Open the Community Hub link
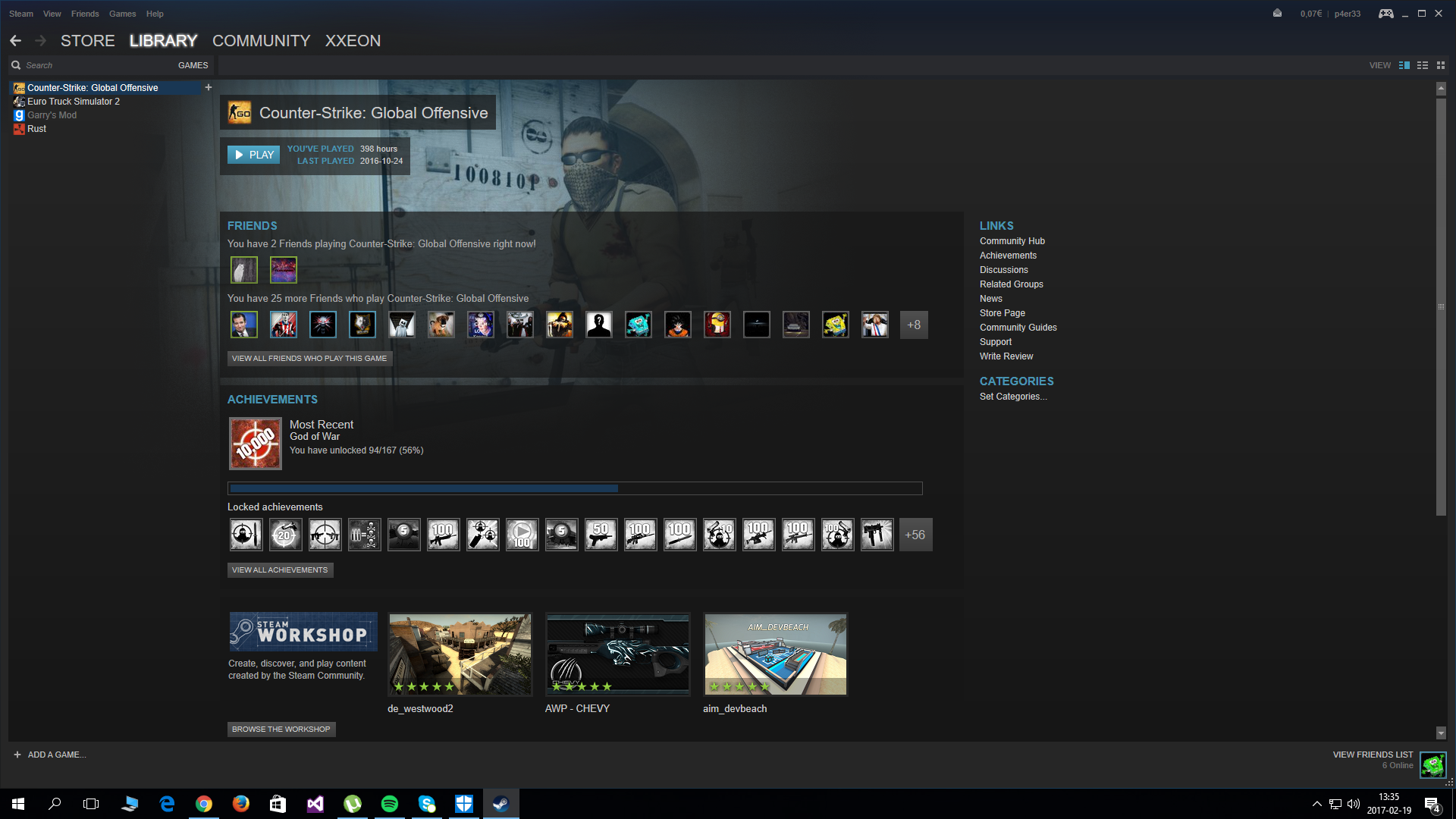This screenshot has height=819, width=1456. pos(1012,241)
